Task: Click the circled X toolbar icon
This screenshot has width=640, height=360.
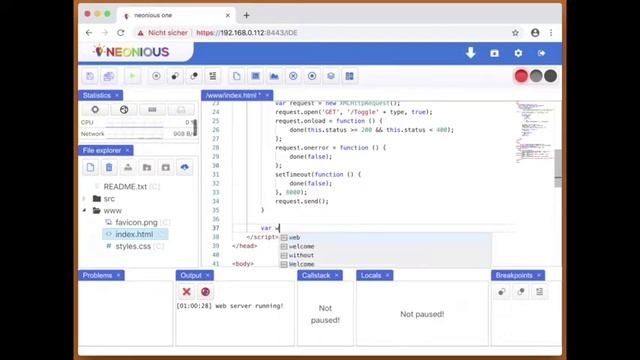Action: point(293,76)
